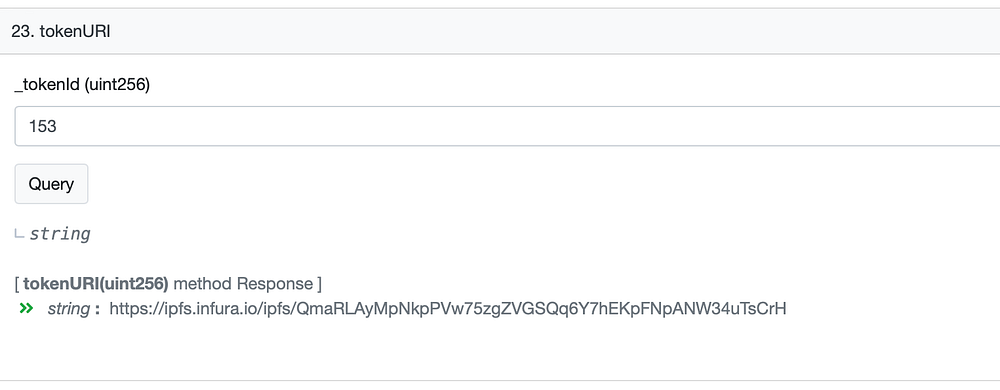Click the opening bracket before tokenURI(uint256)
Viewport: 1000px width, 390px height.
pyautogui.click(x=17, y=284)
